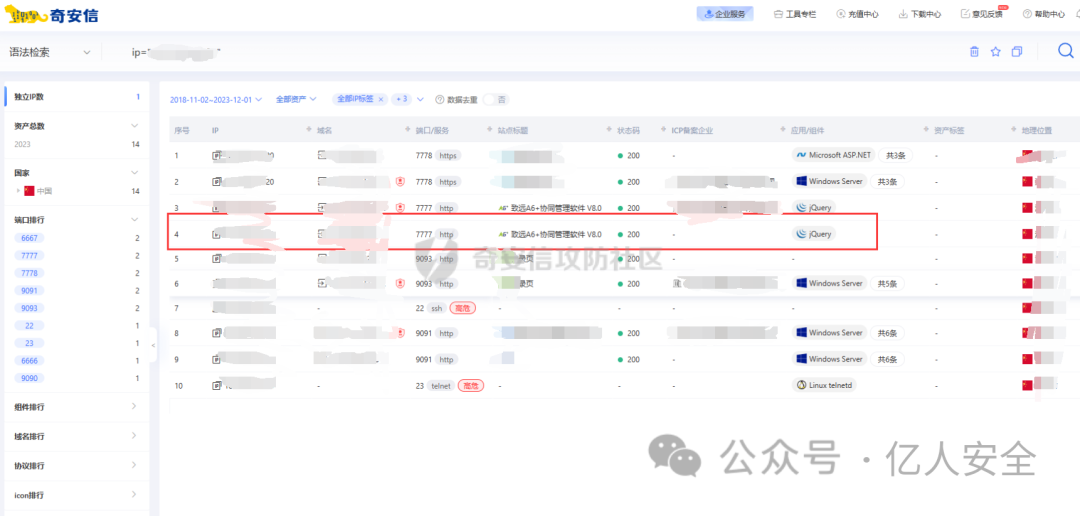Click the 共3条 button in row 1
The image size is (1080, 516).
895,156
